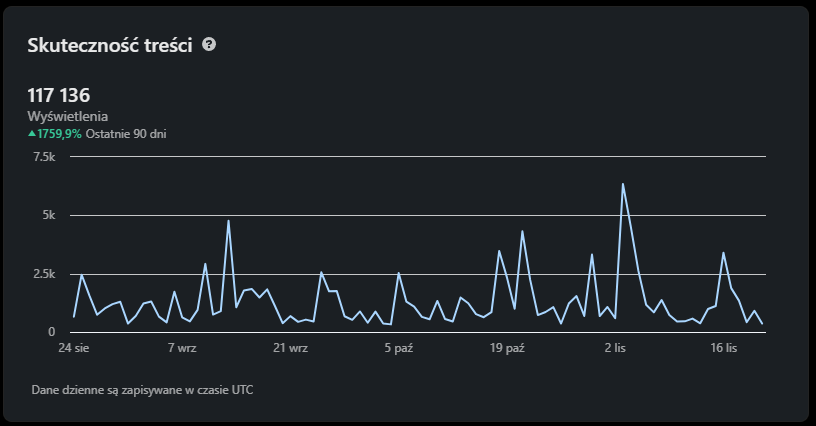Screen dimensions: 816x426
Task: Click the Ostatnie 90 dni period text
Action: [x=126, y=133]
